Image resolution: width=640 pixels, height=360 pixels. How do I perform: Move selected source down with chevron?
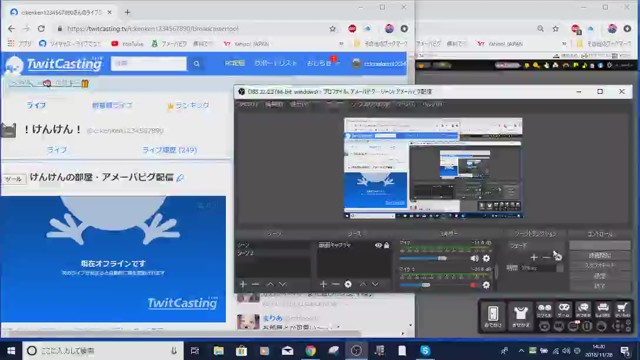375,284
